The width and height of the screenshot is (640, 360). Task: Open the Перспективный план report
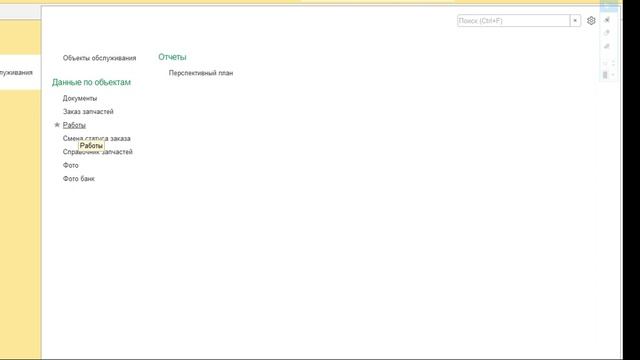pos(201,73)
